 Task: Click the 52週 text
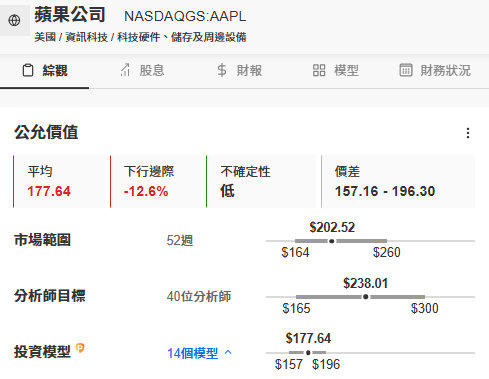pyautogui.click(x=180, y=240)
